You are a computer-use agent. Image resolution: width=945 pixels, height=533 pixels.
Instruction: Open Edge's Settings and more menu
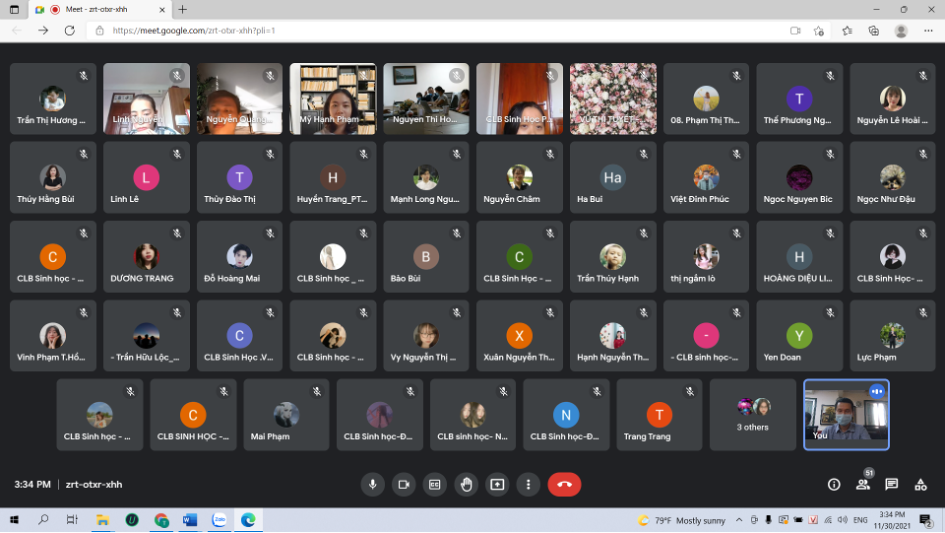click(x=928, y=30)
